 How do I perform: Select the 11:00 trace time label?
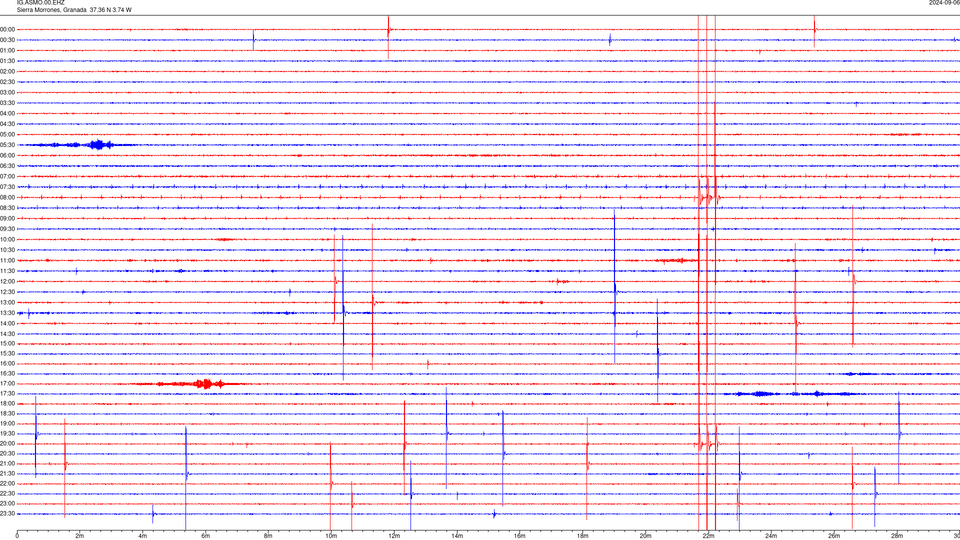point(8,260)
